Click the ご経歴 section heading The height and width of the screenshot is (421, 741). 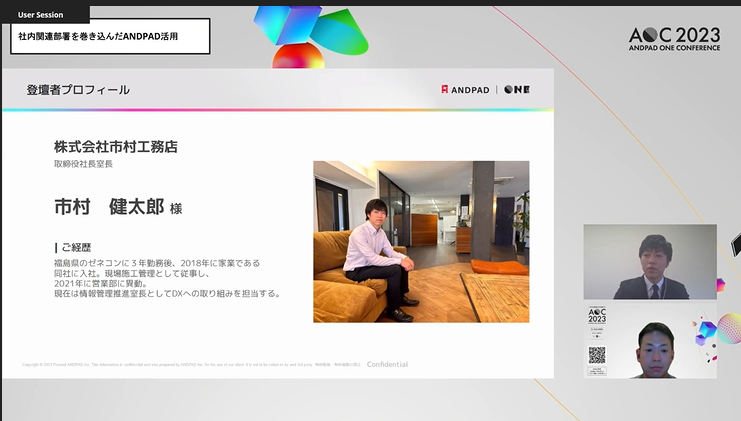tap(76, 248)
